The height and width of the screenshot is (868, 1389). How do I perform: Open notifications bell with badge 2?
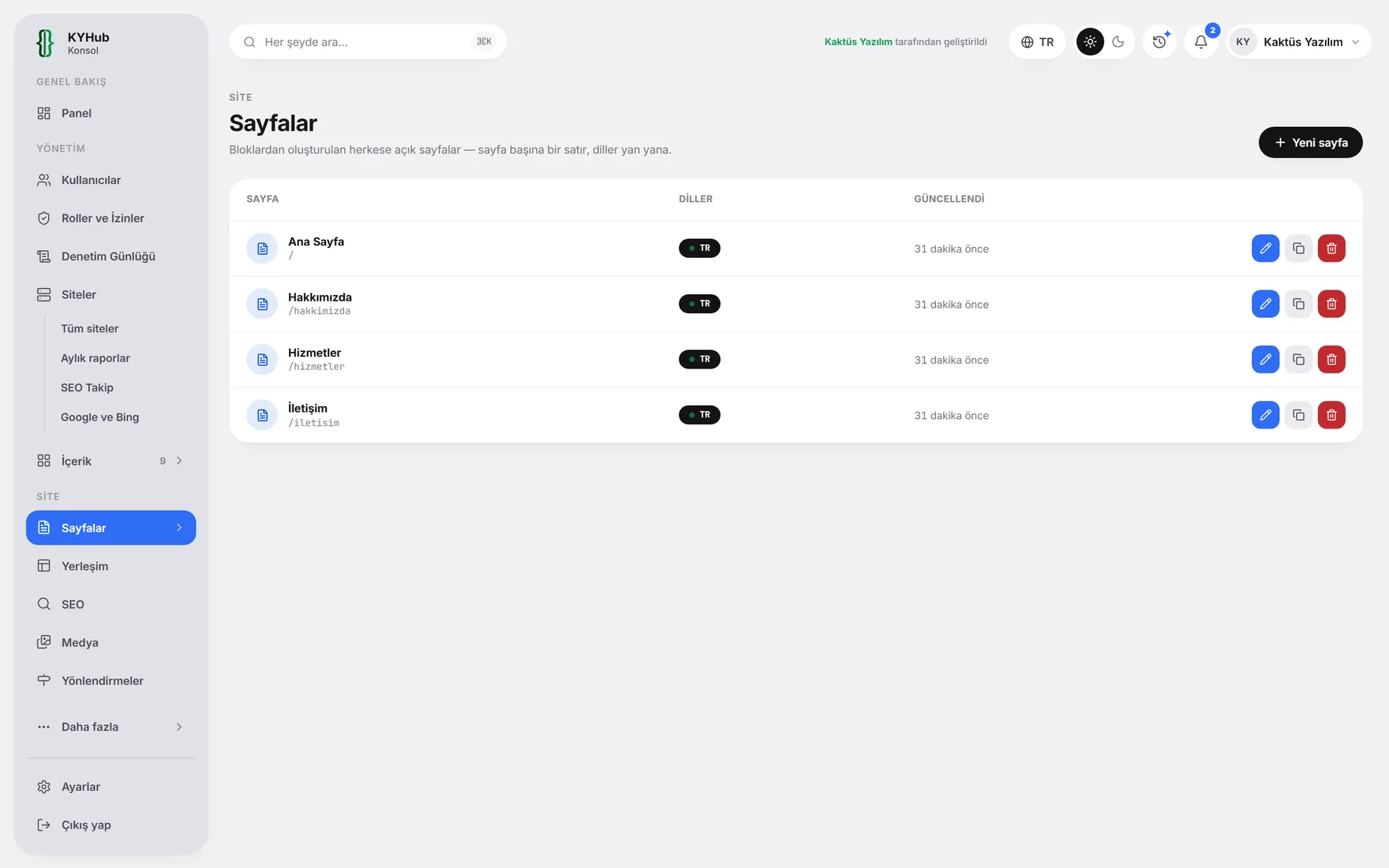[1200, 42]
